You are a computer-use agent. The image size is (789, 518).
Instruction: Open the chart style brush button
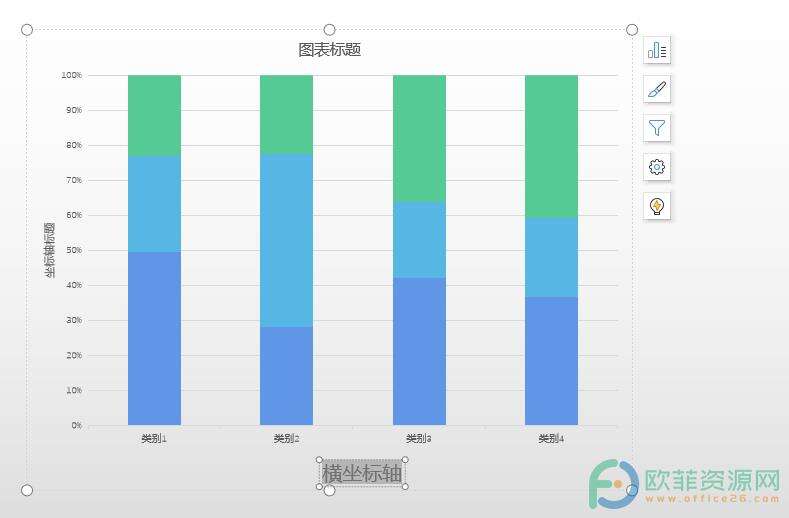tap(657, 89)
